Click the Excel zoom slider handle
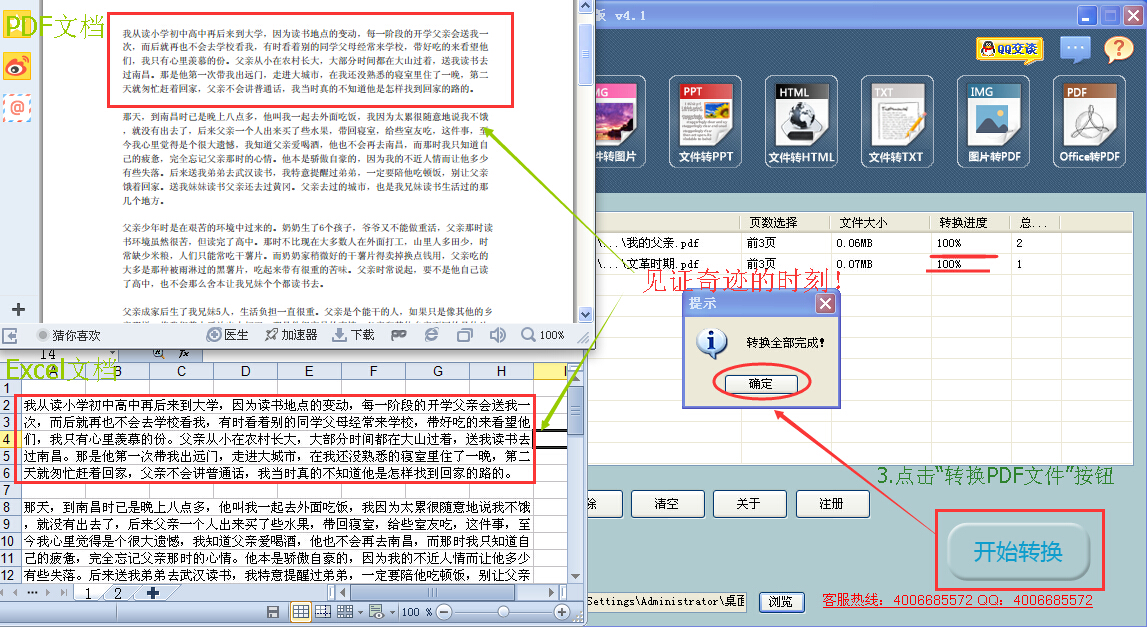The width and height of the screenshot is (1147, 627). [503, 612]
